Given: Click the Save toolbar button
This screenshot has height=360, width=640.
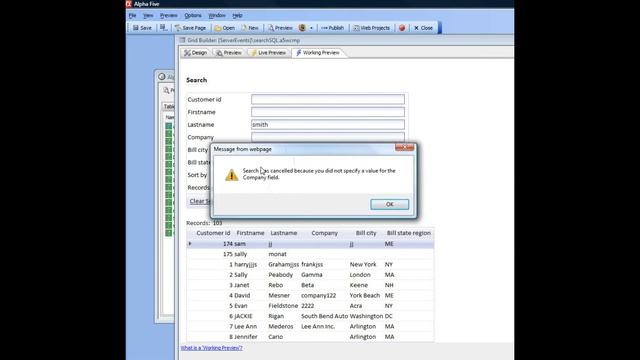Looking at the screenshot, I should [142, 28].
